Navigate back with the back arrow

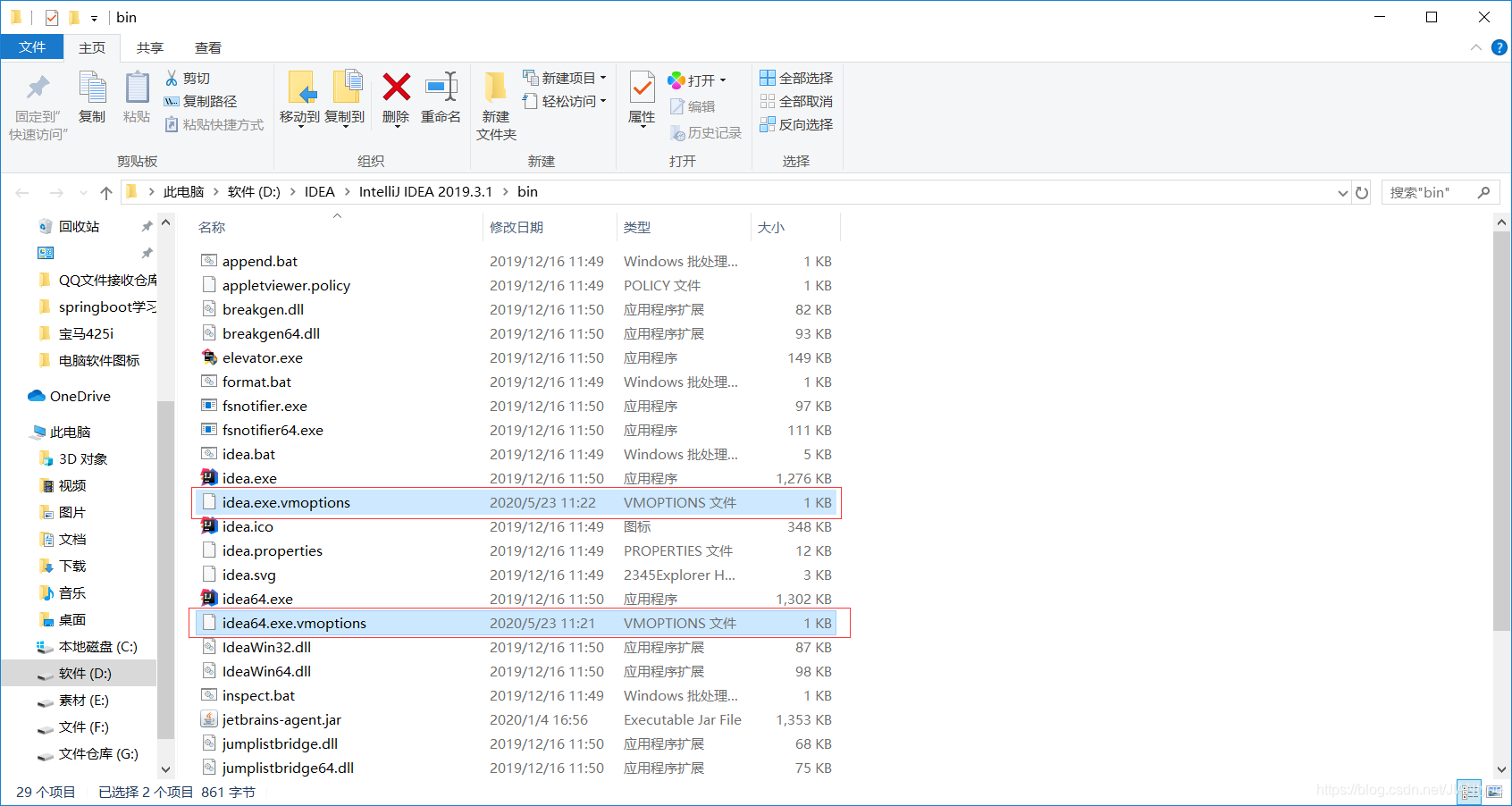23,193
